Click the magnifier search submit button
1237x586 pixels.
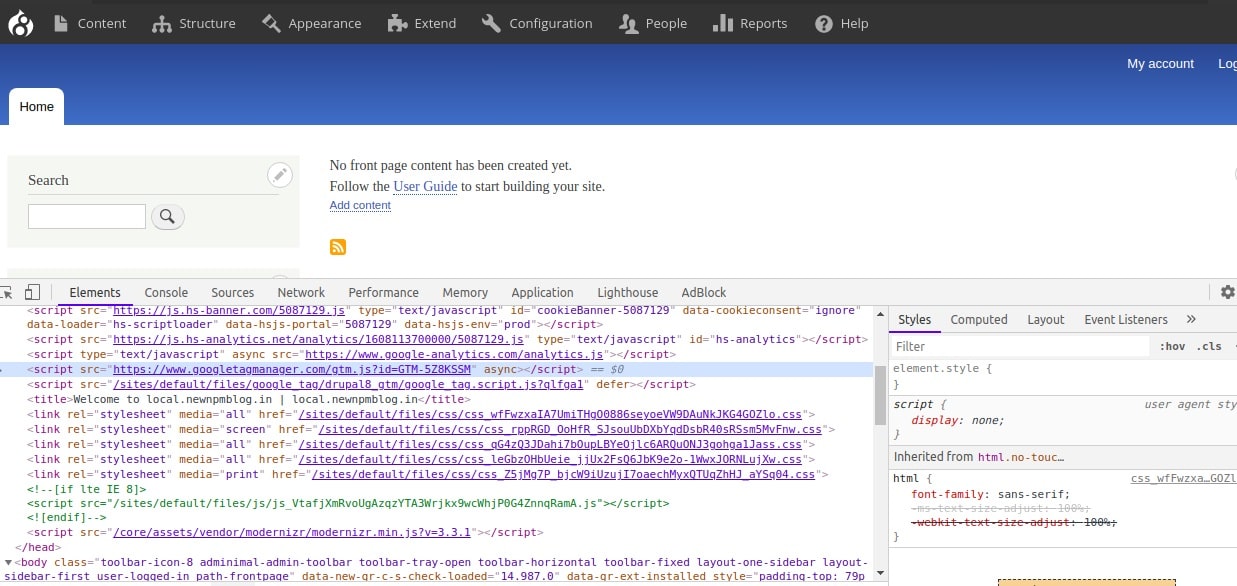[x=168, y=216]
